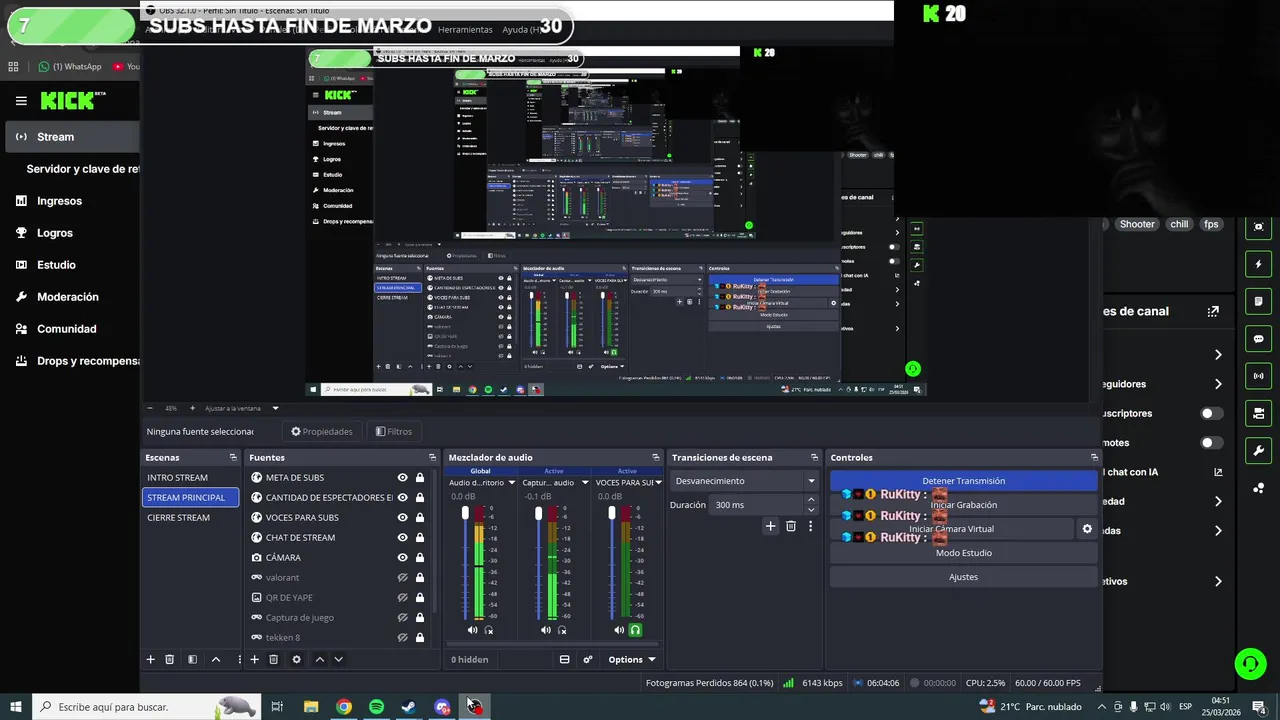Open the Kick hamburger menu
1280x720 pixels.
pos(21,100)
